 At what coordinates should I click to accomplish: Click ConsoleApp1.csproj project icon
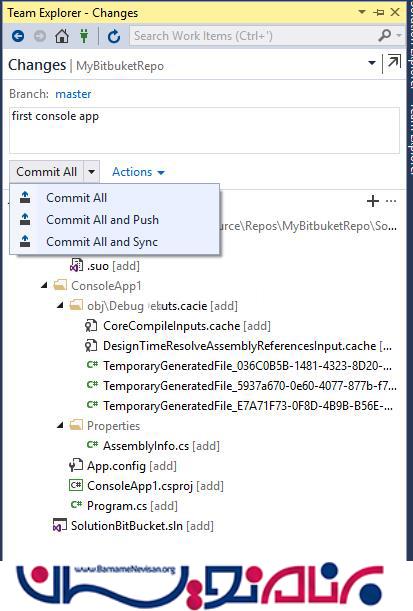76,485
